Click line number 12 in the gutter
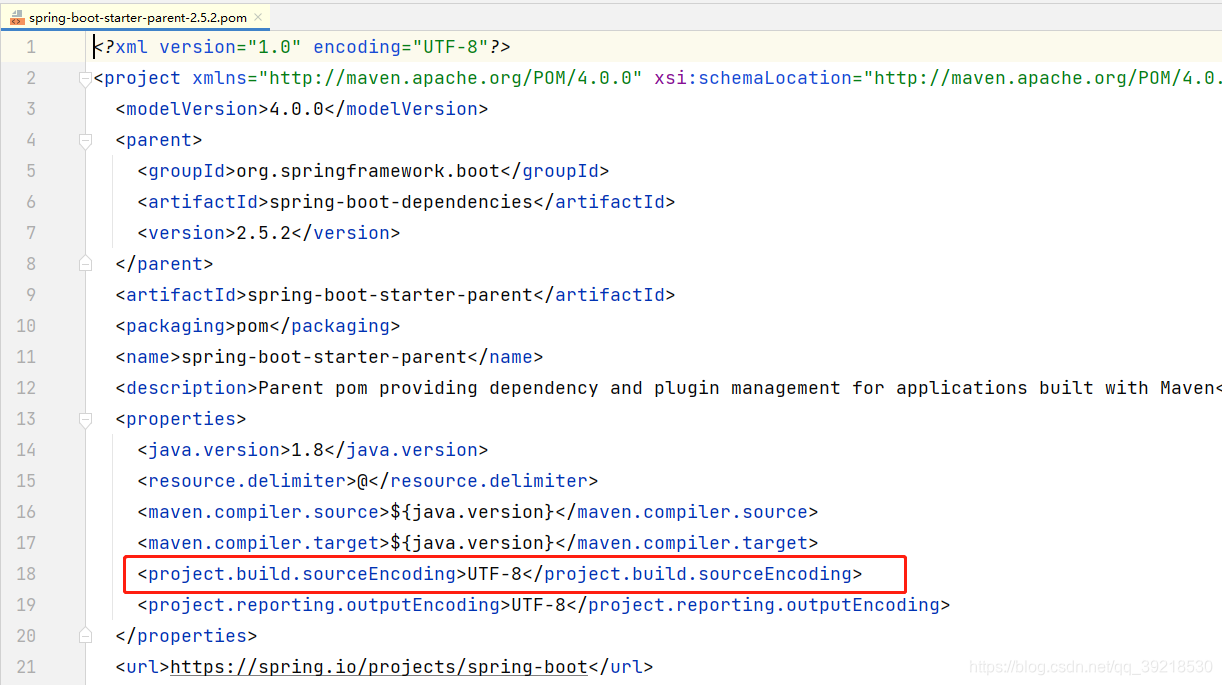The image size is (1222, 685). 26,389
